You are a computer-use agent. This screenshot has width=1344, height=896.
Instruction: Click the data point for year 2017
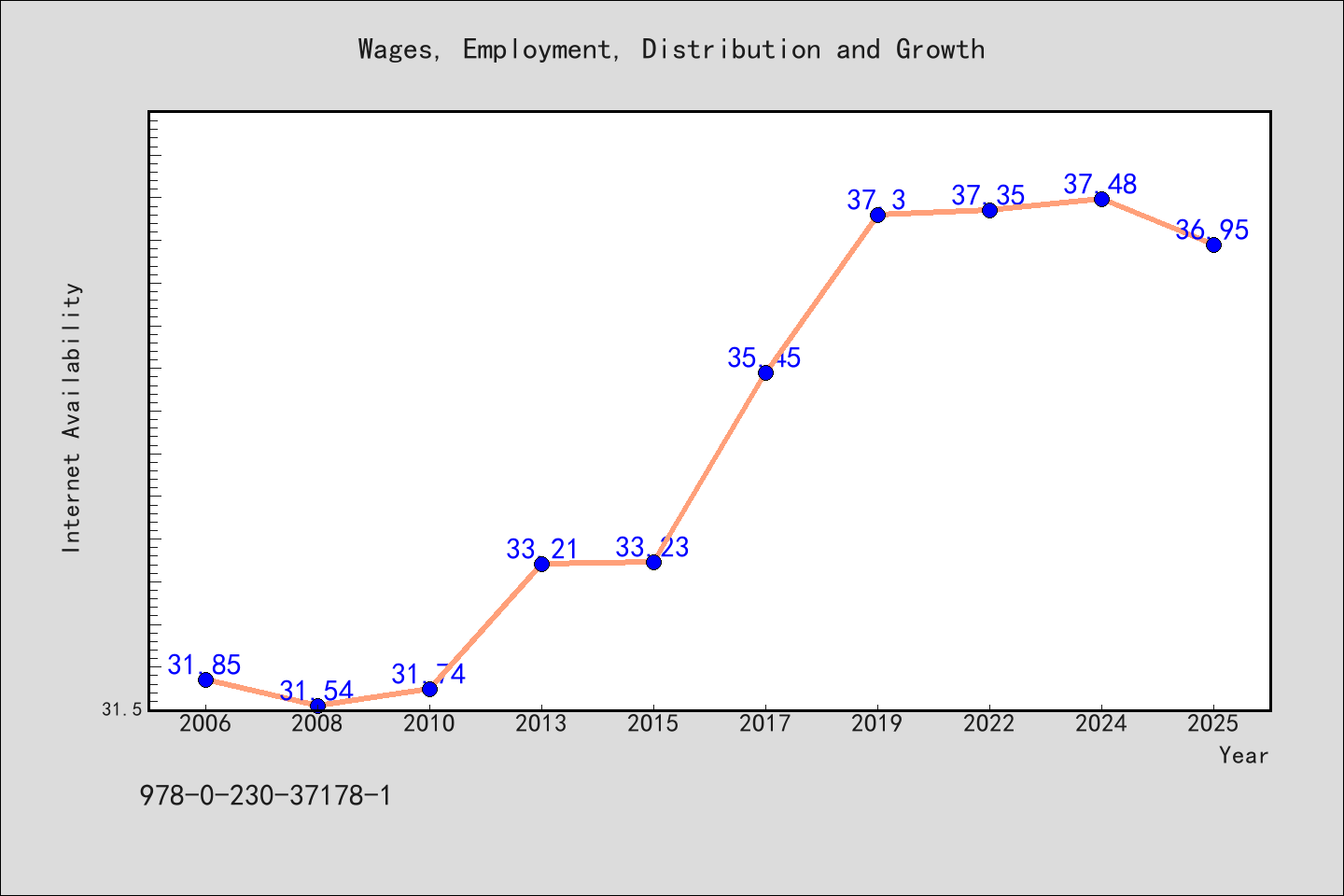pyautogui.click(x=765, y=372)
